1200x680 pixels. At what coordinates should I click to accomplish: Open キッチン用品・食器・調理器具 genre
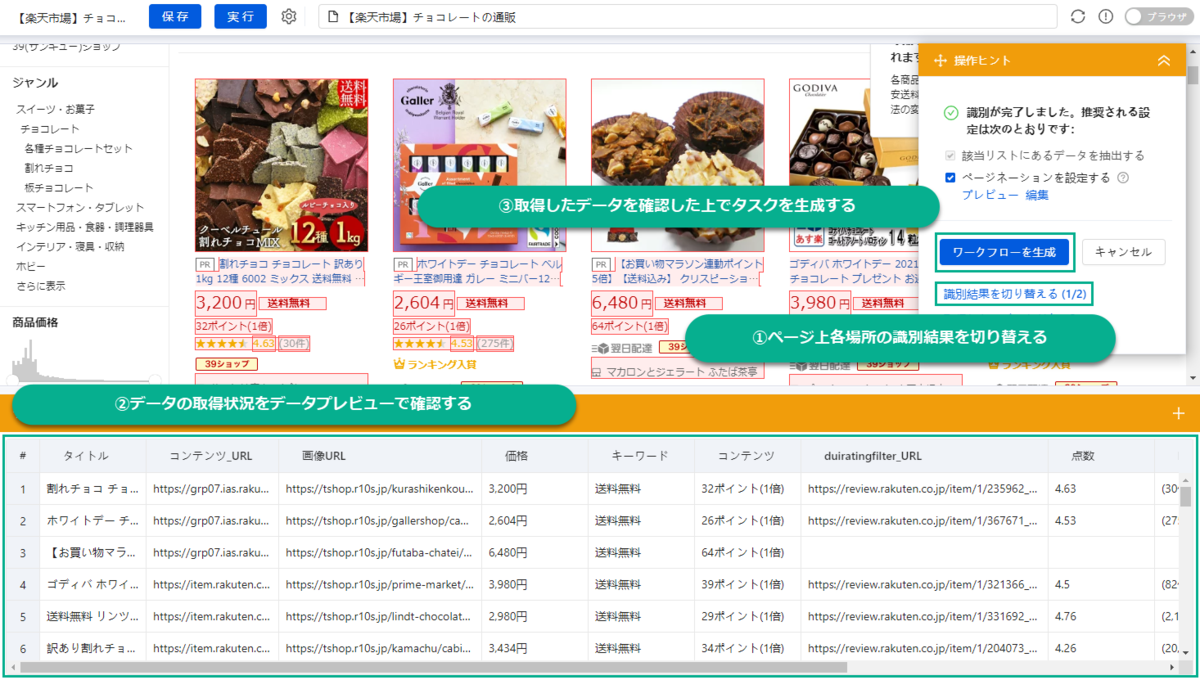[84, 227]
